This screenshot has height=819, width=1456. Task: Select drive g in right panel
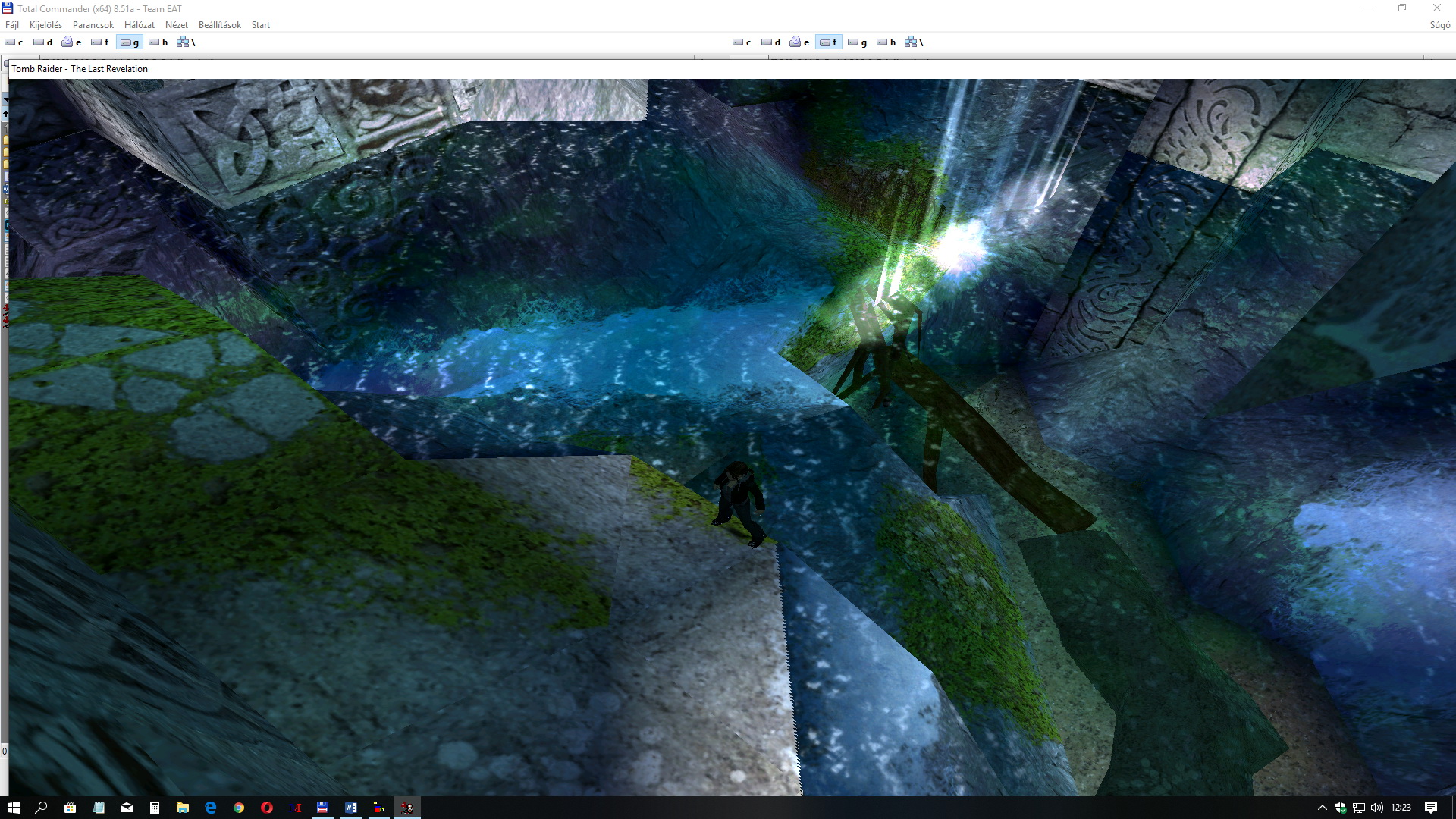[857, 42]
